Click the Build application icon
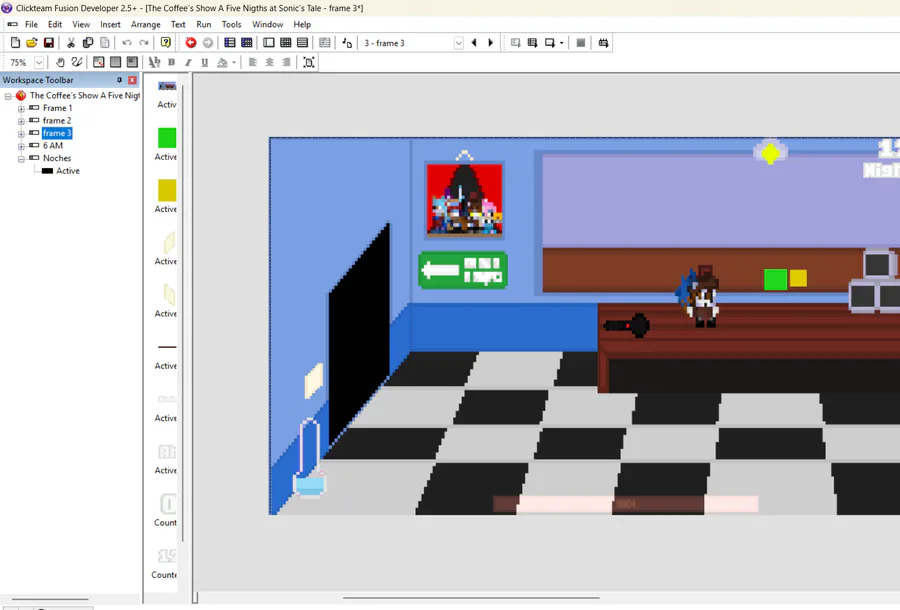900x610 pixels. 603,42
